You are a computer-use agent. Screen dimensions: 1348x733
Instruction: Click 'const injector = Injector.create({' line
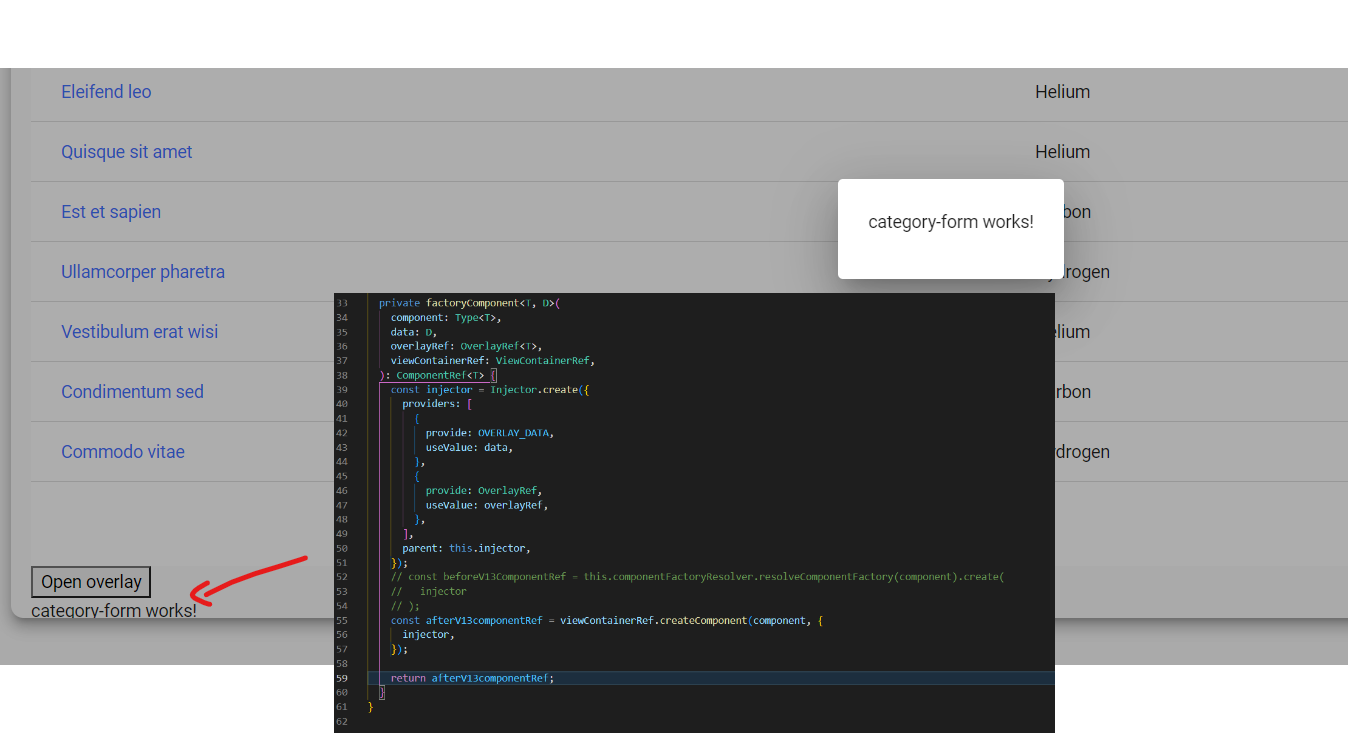[x=490, y=389]
